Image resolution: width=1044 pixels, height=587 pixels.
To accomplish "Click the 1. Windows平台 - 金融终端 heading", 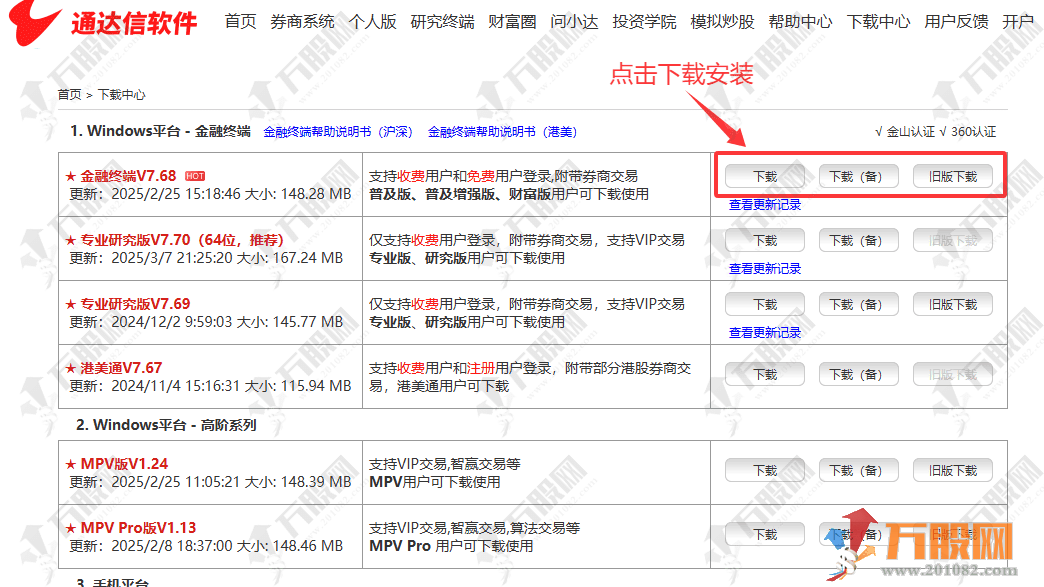I will click(x=160, y=131).
